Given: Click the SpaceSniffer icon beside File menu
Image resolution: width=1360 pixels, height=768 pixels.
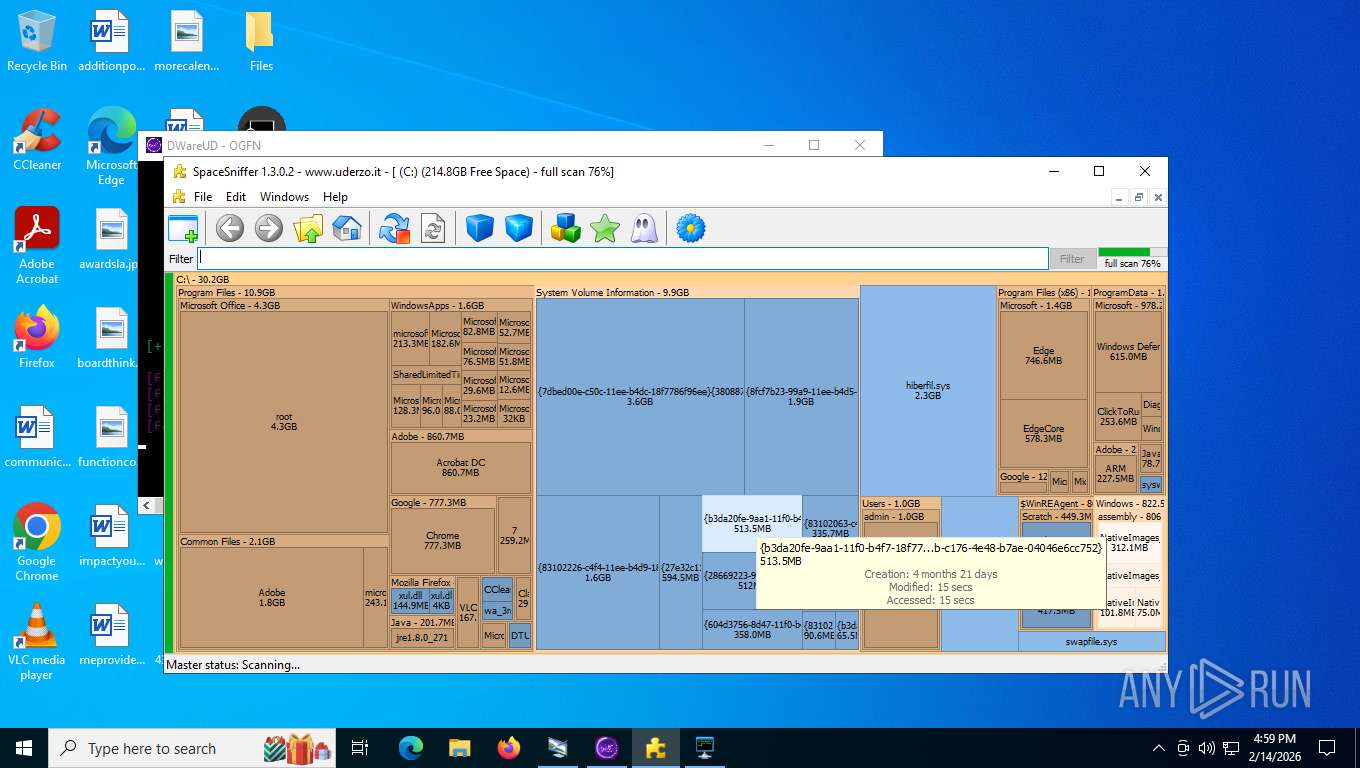Looking at the screenshot, I should 179,197.
